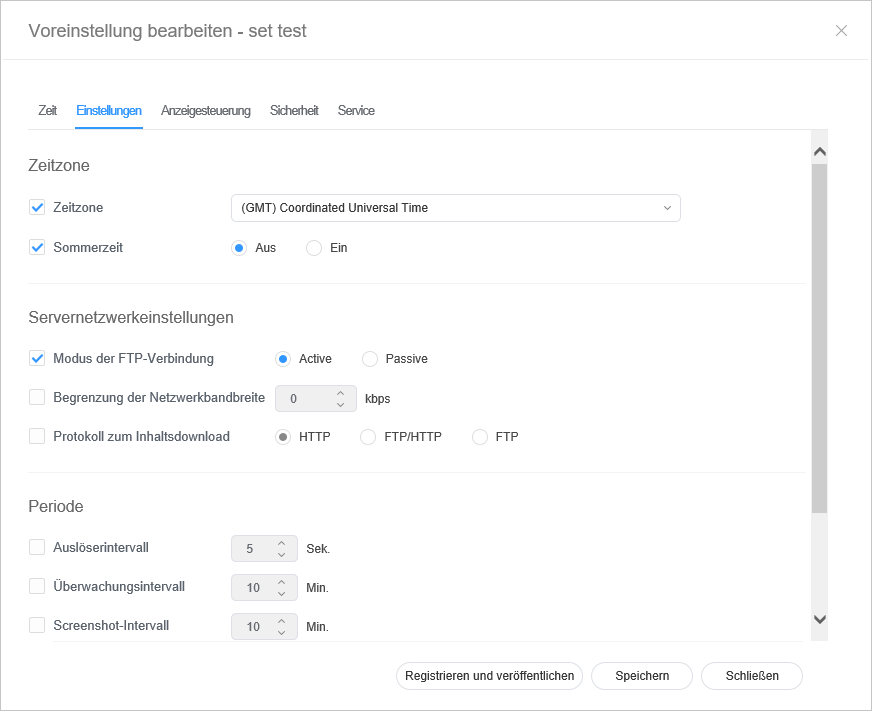This screenshot has height=711, width=872.
Task: Select the Passive FTP connection mode
Action: [370, 359]
